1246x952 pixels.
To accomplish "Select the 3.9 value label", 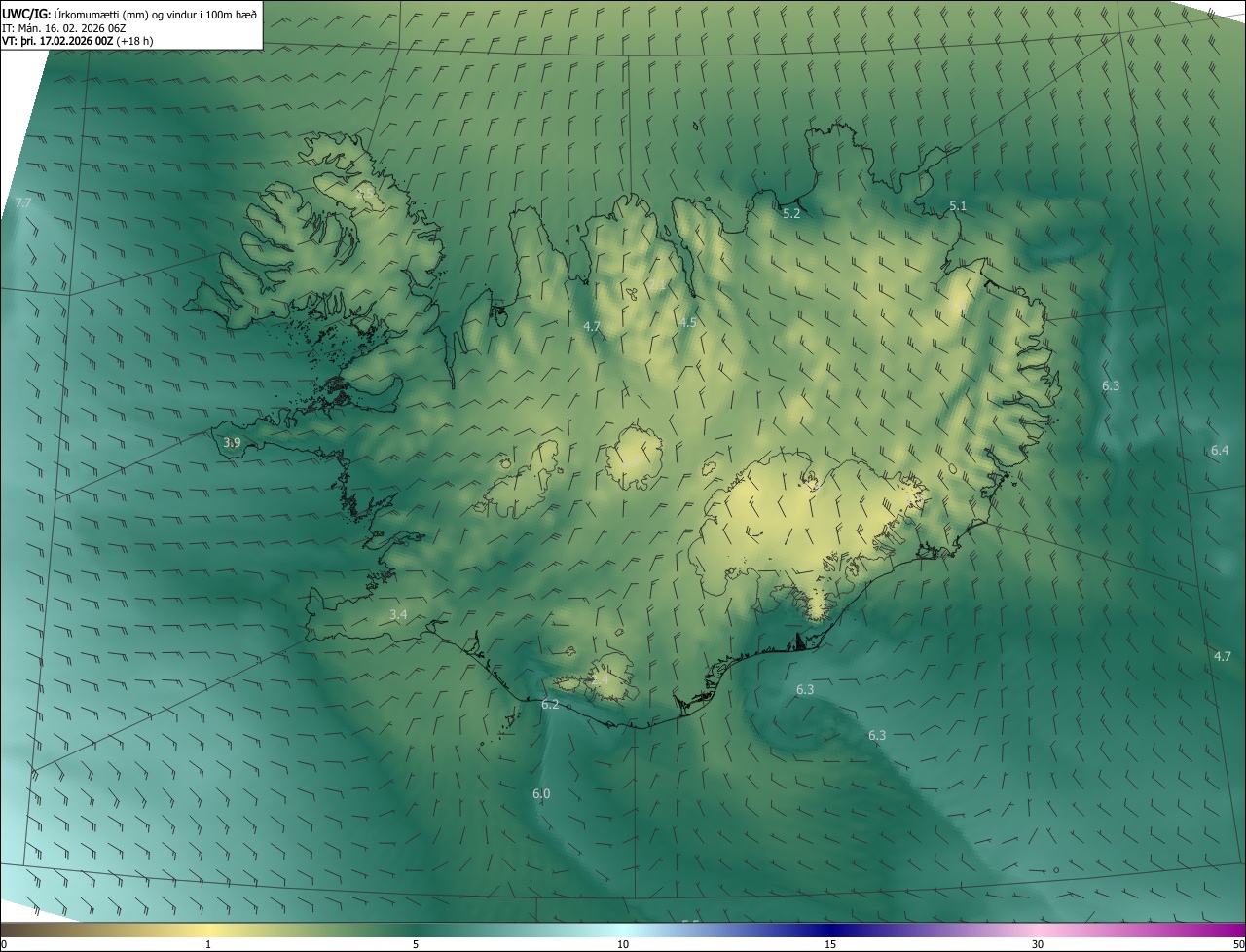I will click(x=232, y=443).
